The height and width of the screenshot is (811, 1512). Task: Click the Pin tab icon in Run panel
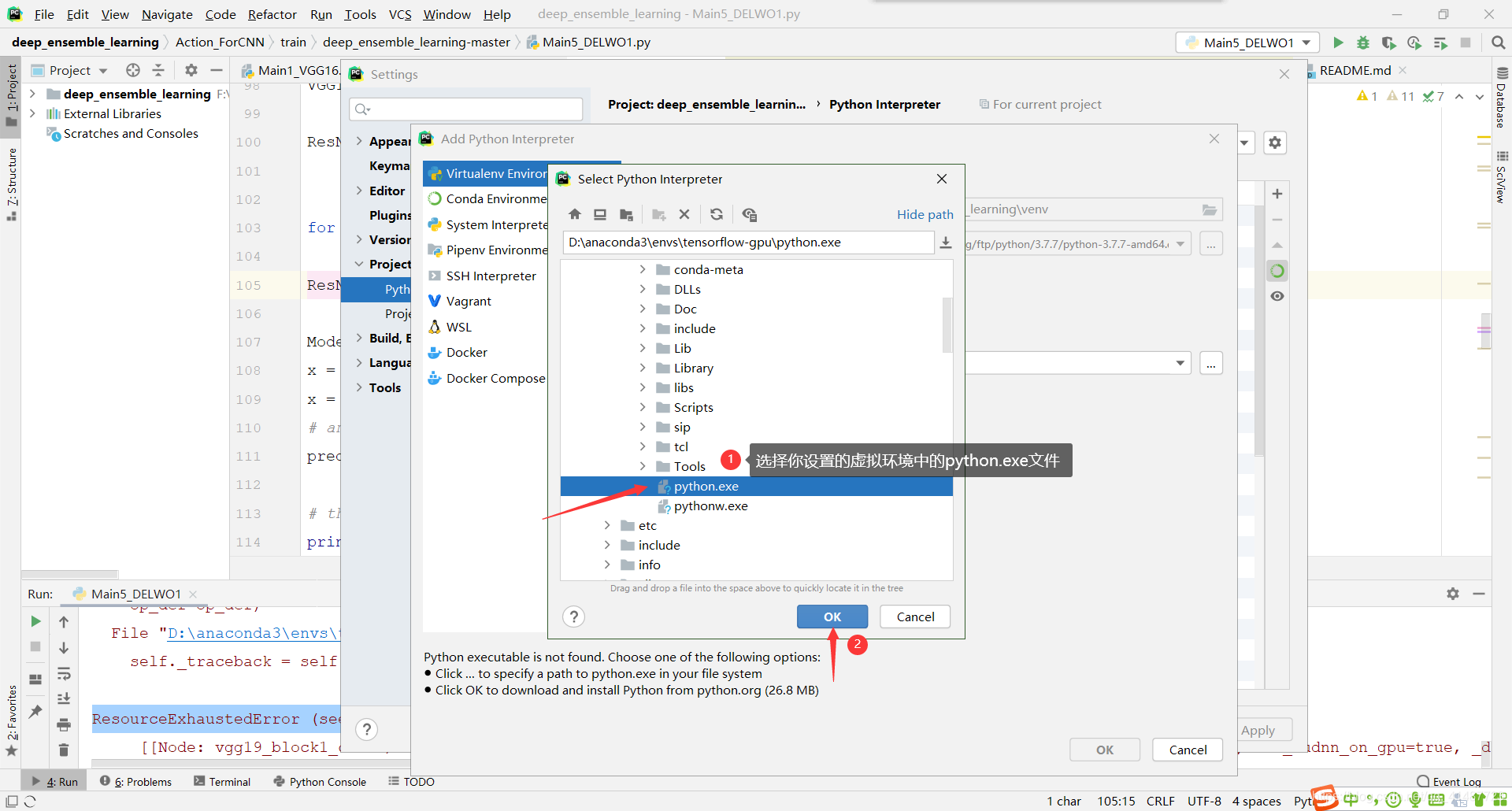[x=35, y=712]
